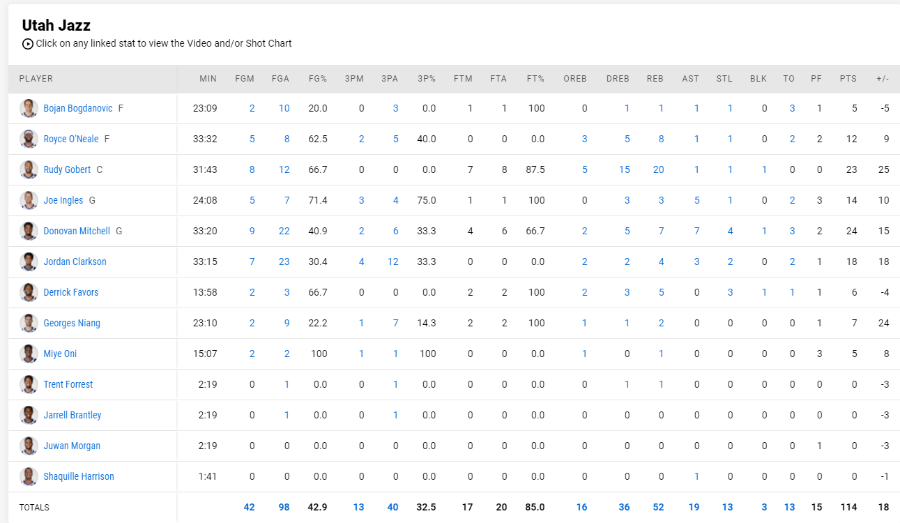View Rudy Gobert's 15 defensive rebounds
This screenshot has width=900, height=523.
pyautogui.click(x=624, y=169)
